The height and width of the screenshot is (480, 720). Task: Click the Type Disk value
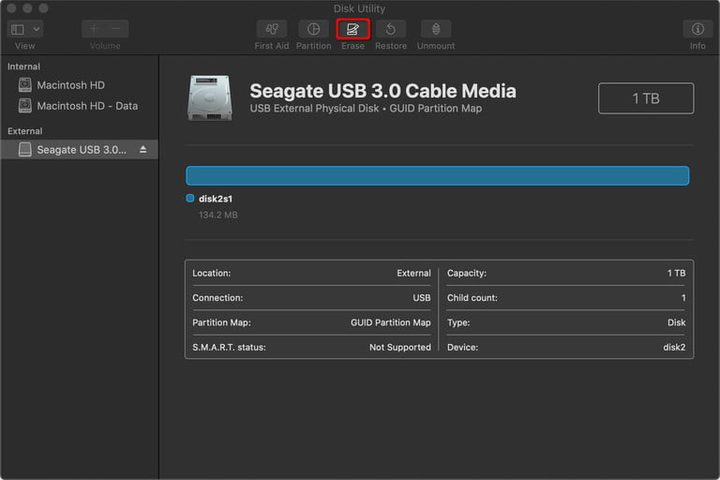(x=676, y=323)
